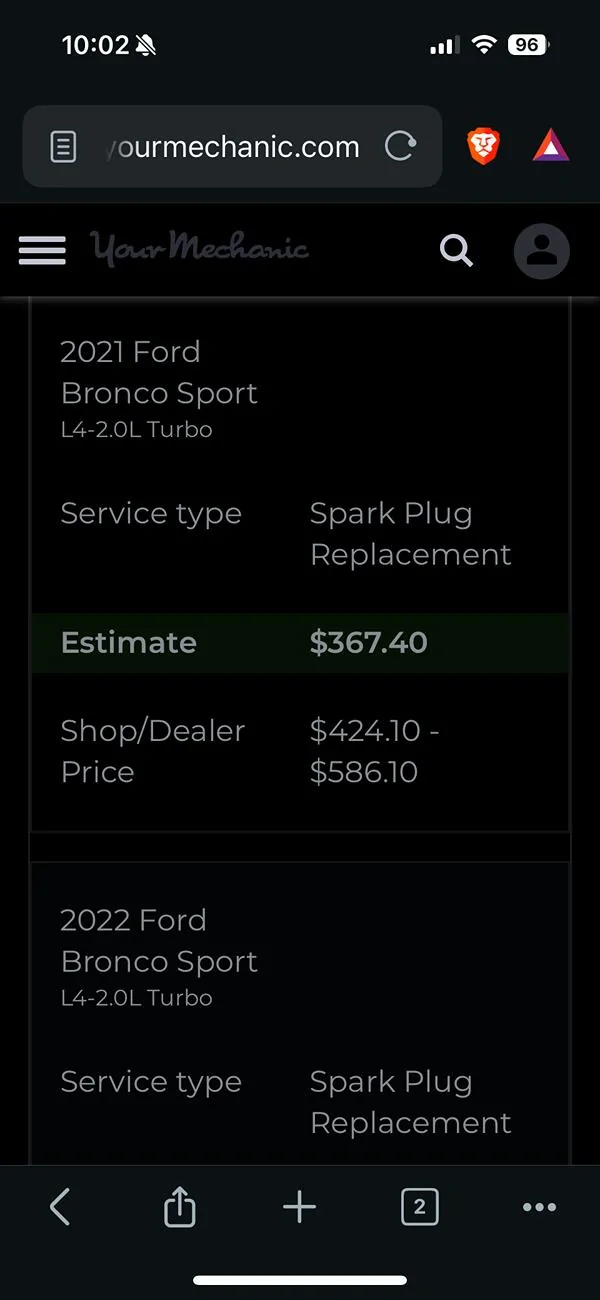Image resolution: width=600 pixels, height=1300 pixels.
Task: Tap the highlighted $367.40 estimate row
Action: click(300, 643)
